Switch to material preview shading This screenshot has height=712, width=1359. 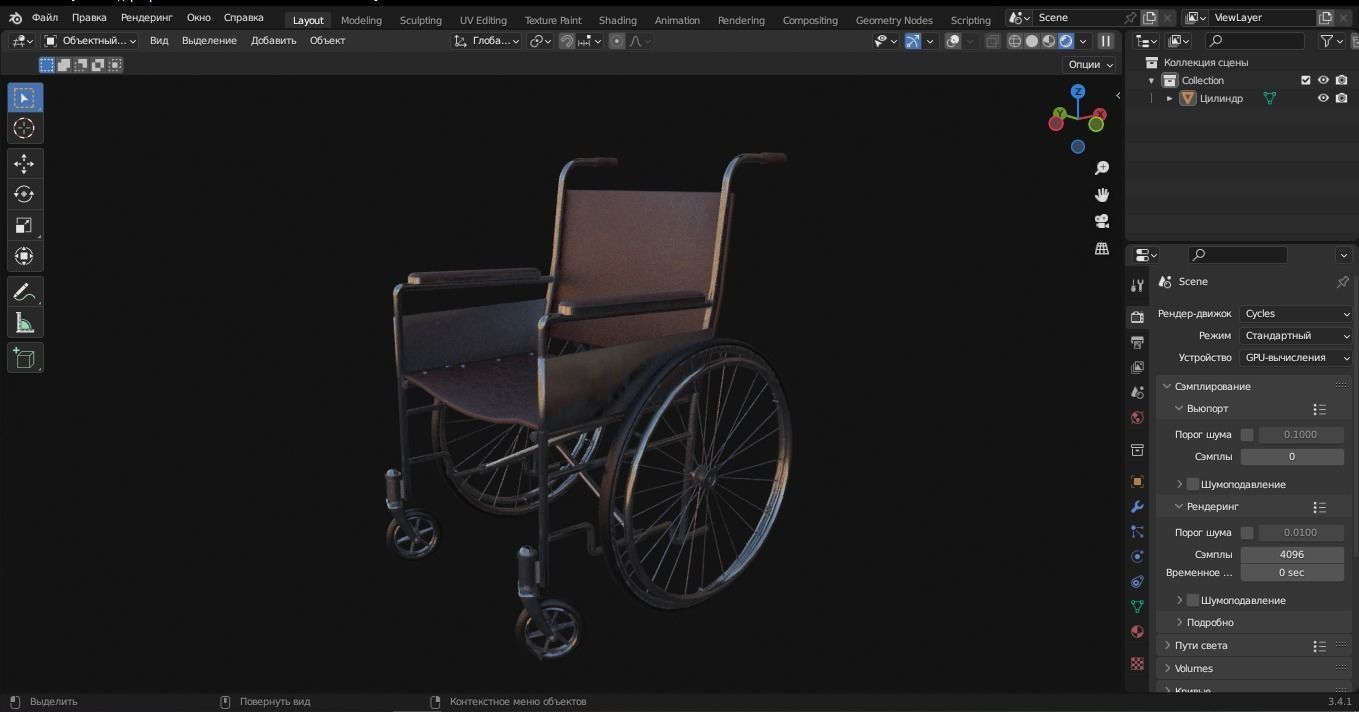pyautogui.click(x=1049, y=41)
